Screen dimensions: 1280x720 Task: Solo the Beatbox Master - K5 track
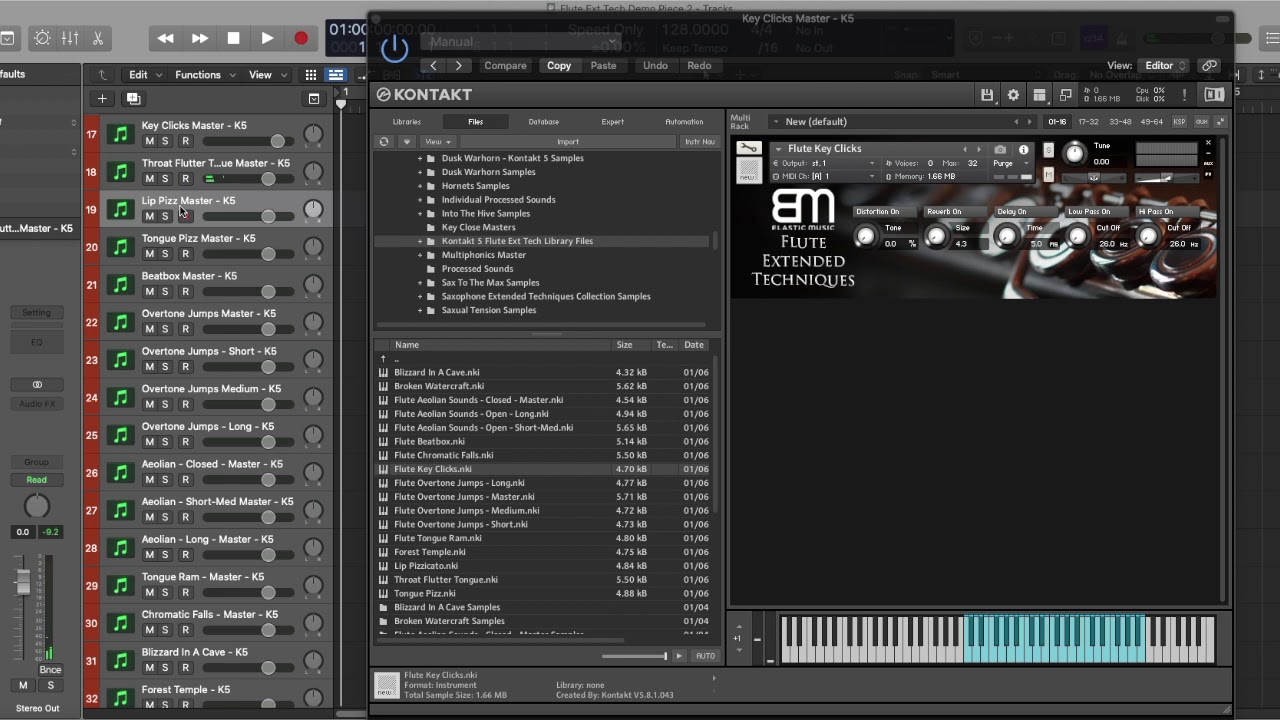166,292
